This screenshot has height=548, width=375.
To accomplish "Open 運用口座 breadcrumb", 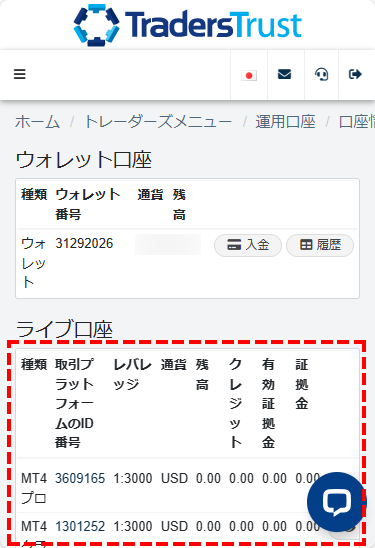I will pos(285,122).
